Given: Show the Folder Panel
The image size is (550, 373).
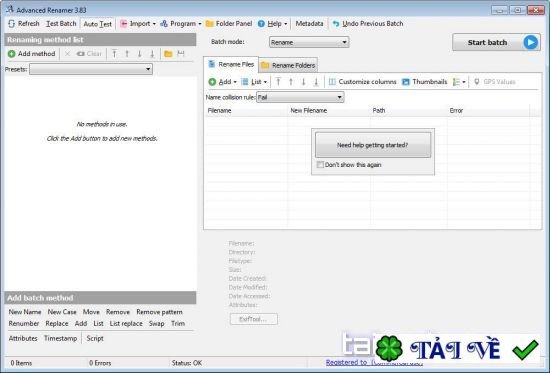Looking at the screenshot, I should [x=229, y=24].
